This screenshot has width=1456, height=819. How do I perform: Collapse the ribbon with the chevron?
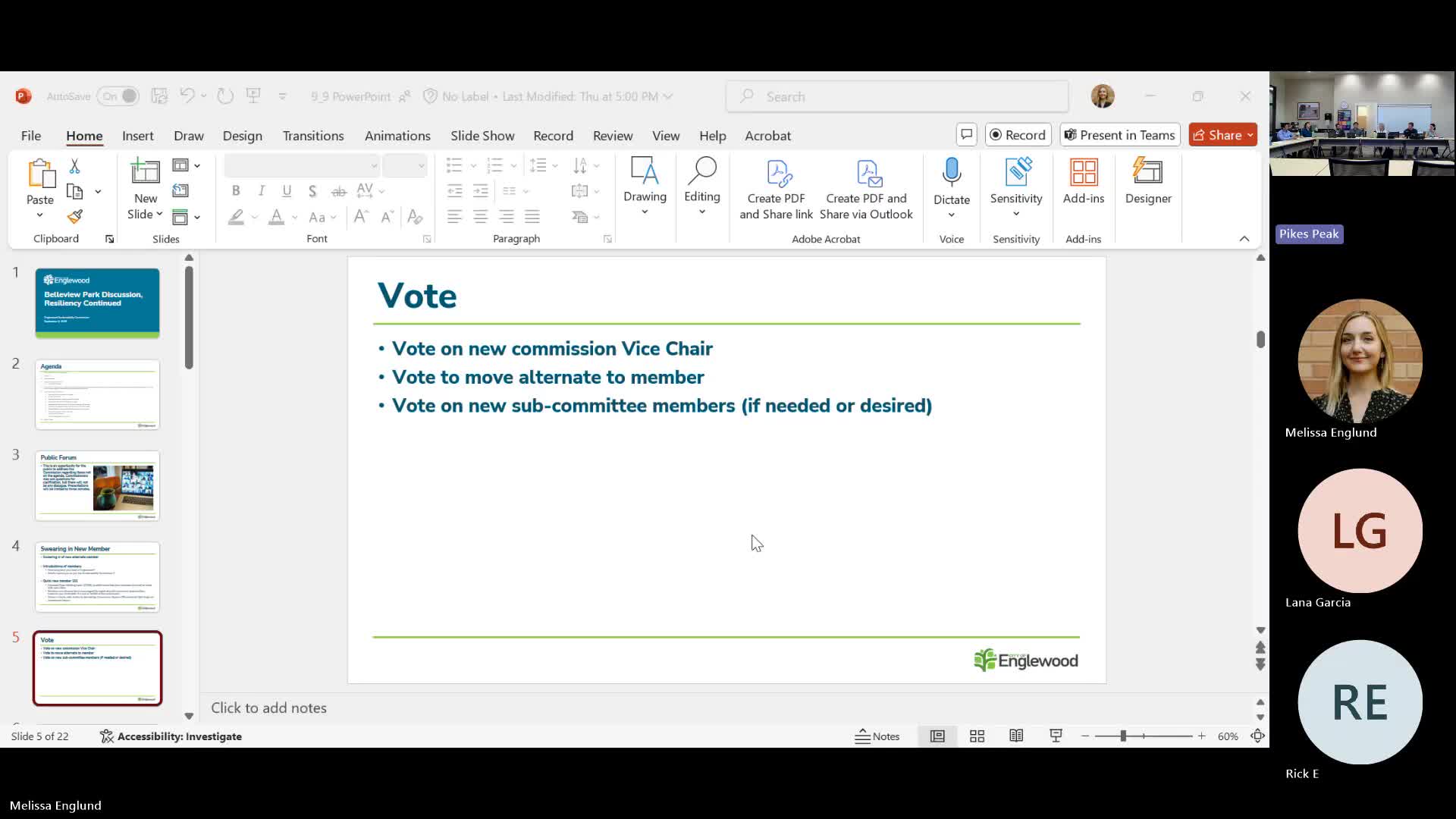coord(1244,239)
